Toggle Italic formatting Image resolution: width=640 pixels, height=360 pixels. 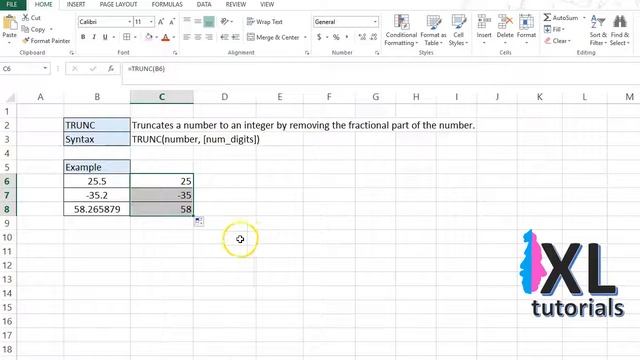pos(94,37)
